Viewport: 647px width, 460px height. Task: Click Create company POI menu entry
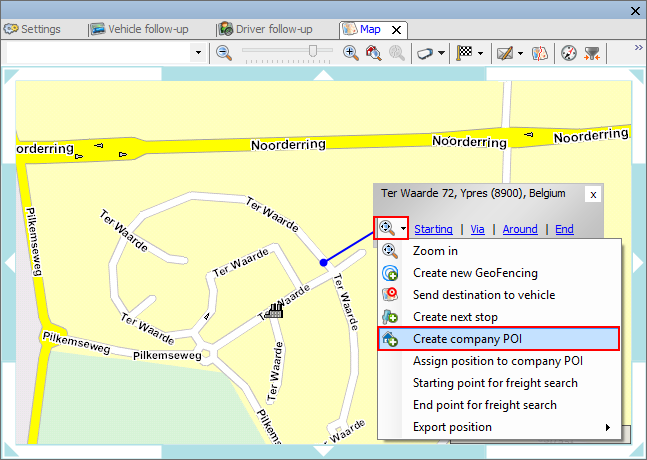(469, 339)
